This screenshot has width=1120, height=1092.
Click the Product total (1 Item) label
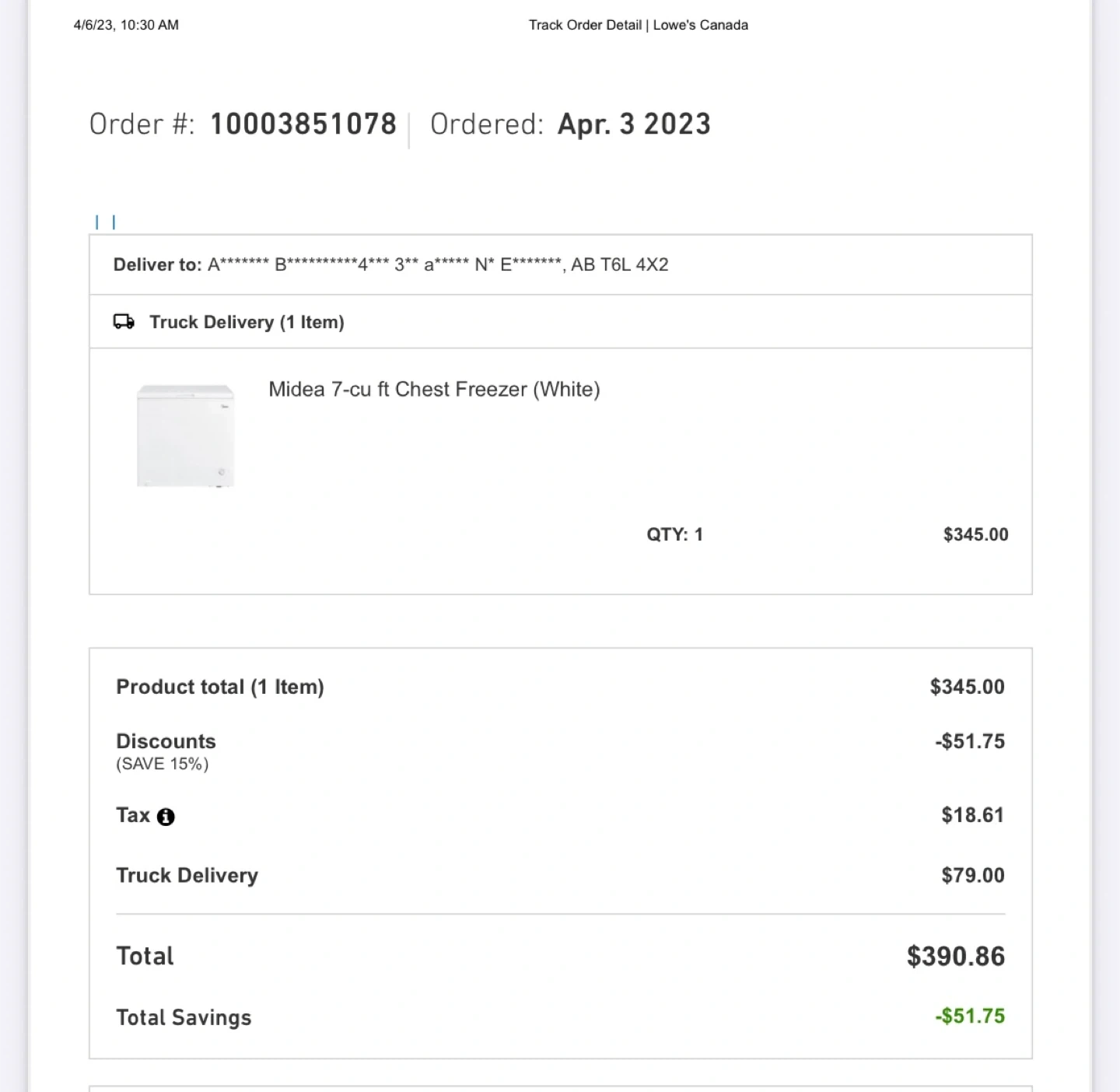[x=220, y=687]
